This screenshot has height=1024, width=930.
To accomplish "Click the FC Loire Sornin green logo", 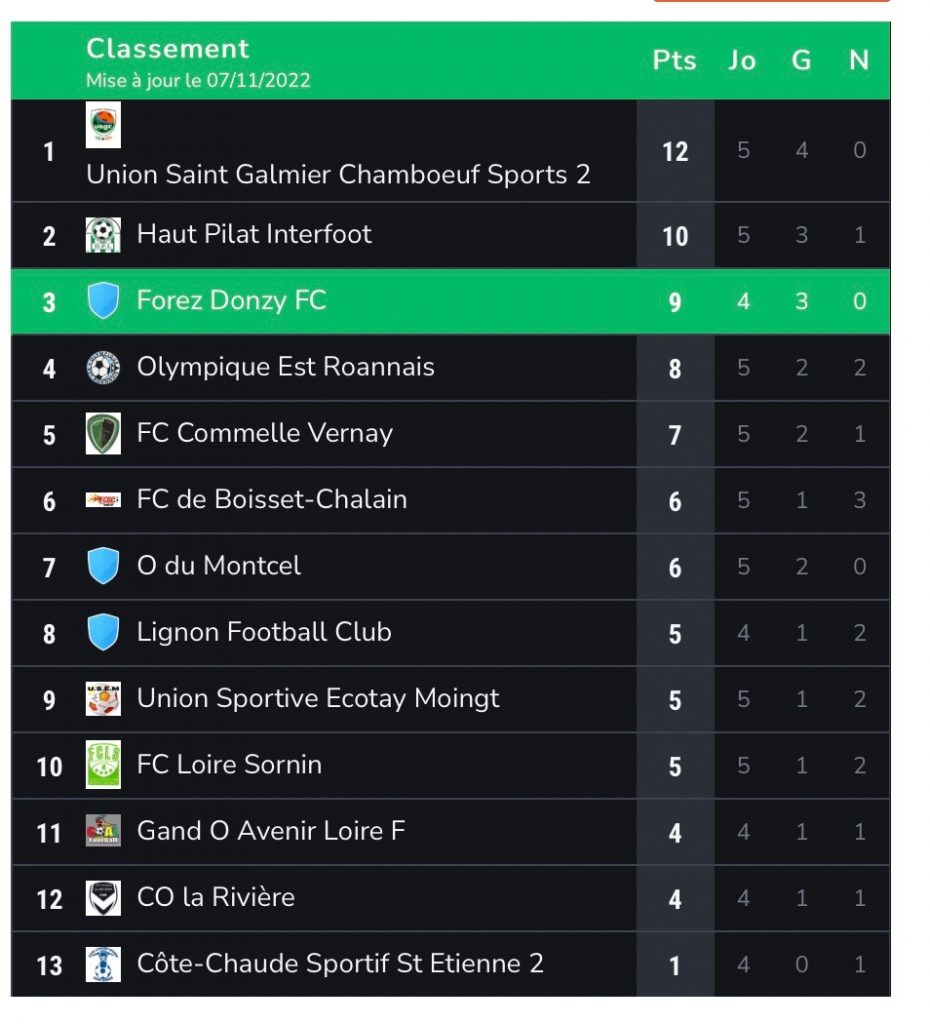I will (103, 765).
